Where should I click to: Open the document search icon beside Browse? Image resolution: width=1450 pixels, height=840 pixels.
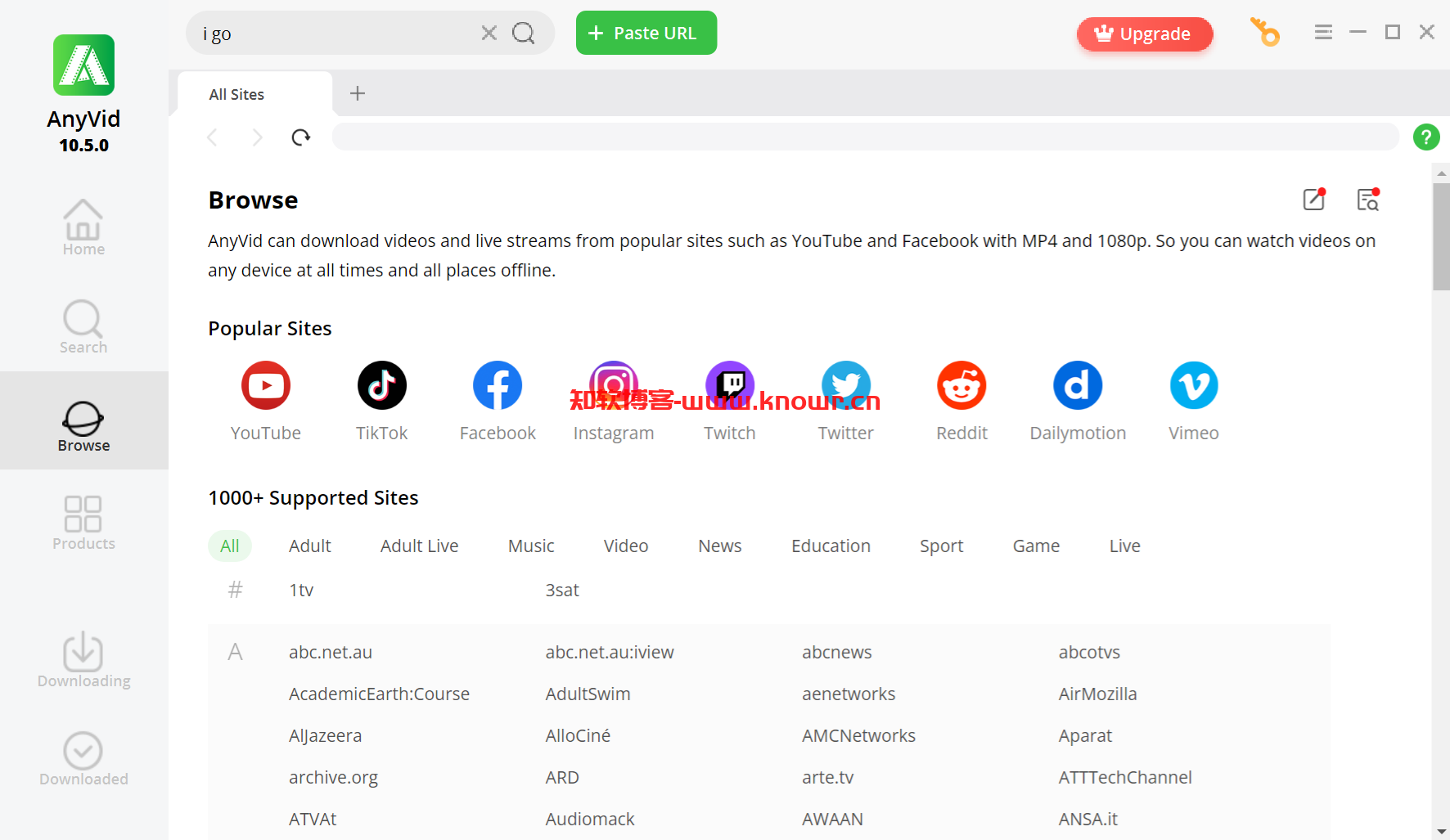click(1368, 200)
